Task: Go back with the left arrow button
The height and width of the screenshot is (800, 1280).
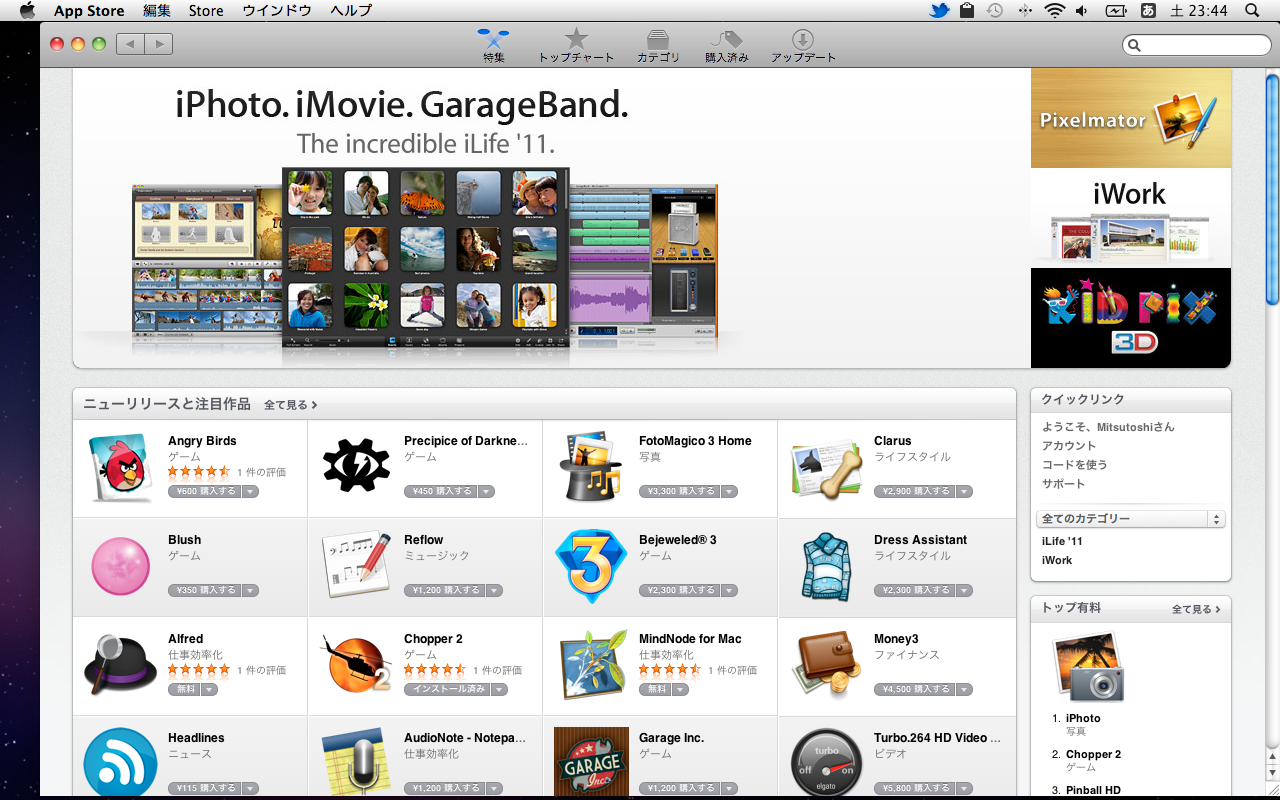Action: 130,44
